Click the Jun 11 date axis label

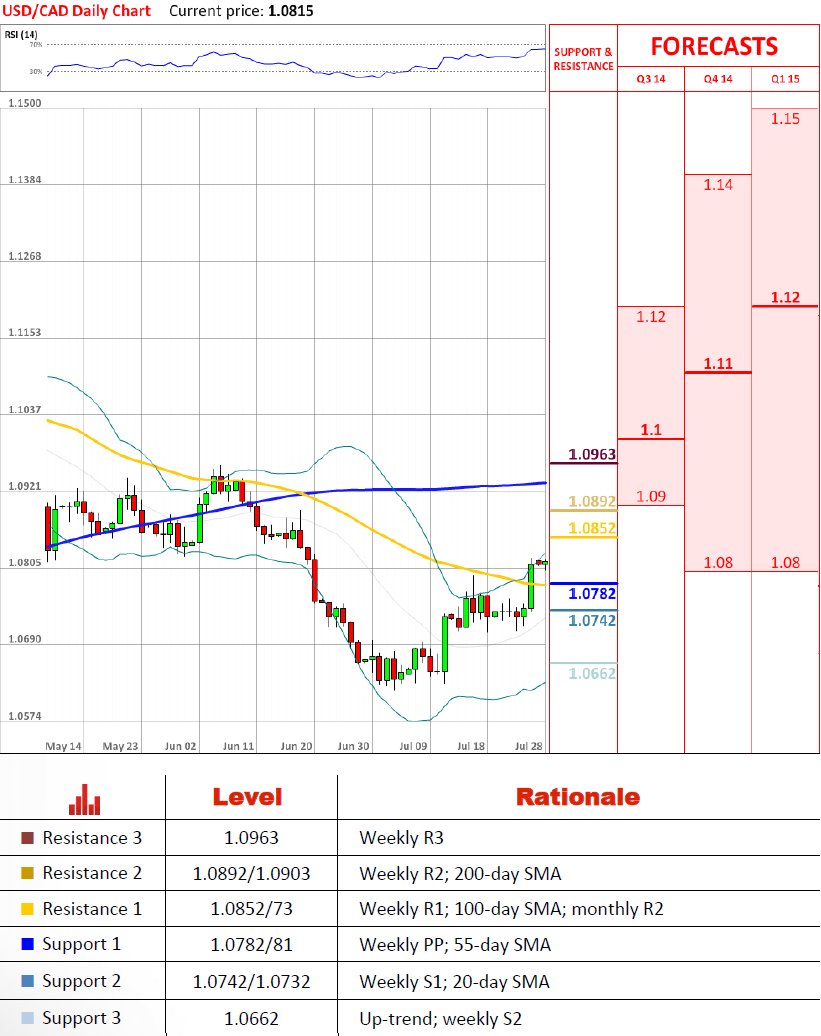tap(238, 746)
